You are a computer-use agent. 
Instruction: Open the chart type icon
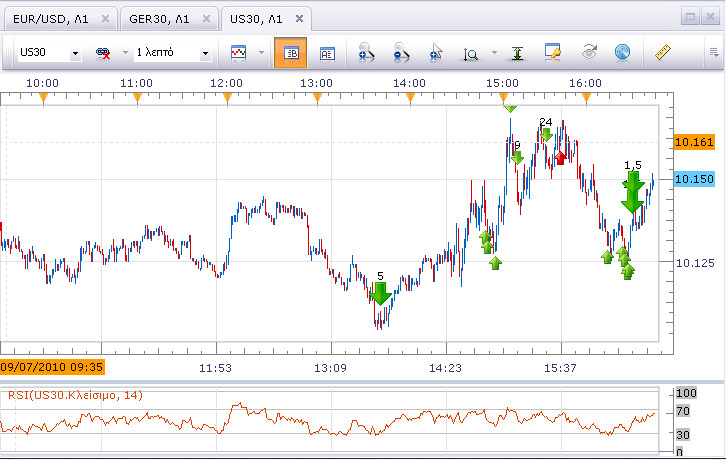238,53
